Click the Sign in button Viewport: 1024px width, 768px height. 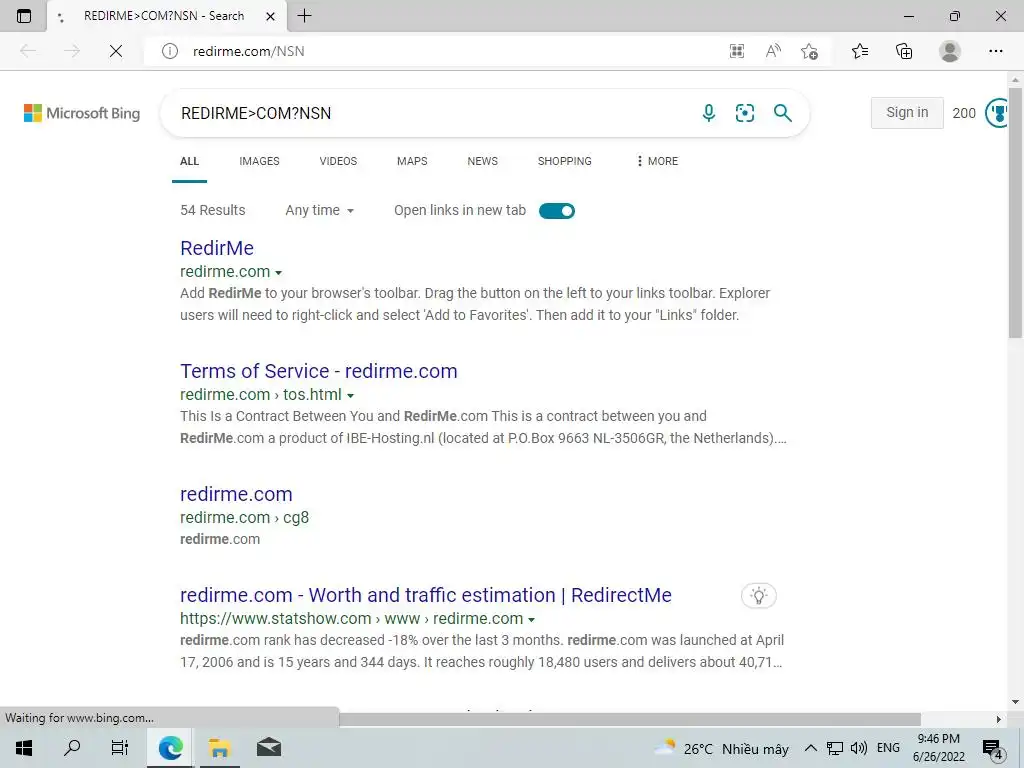tap(907, 112)
